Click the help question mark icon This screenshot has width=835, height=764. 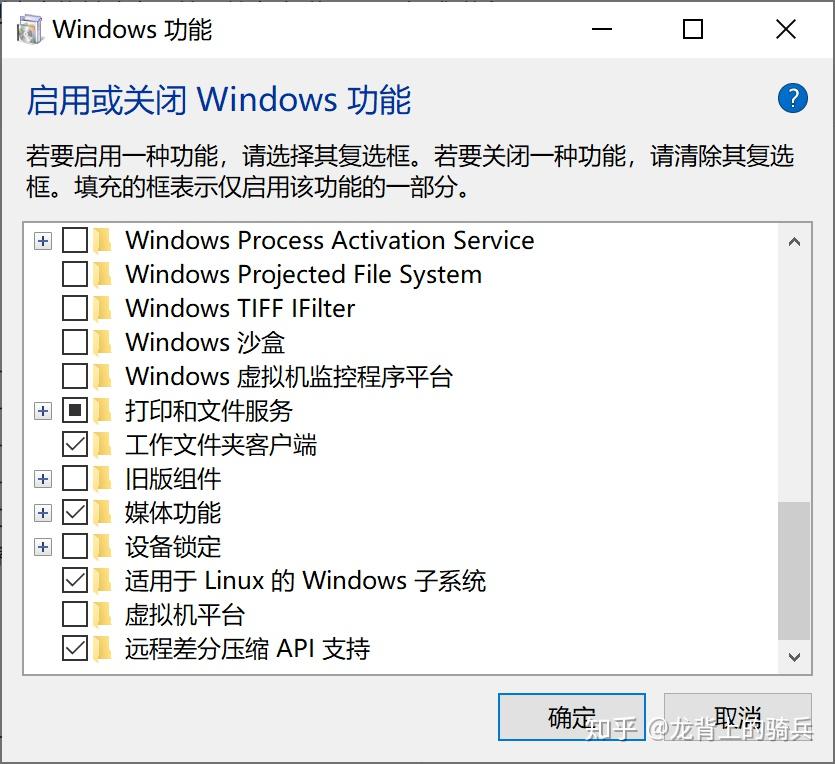coord(792,98)
